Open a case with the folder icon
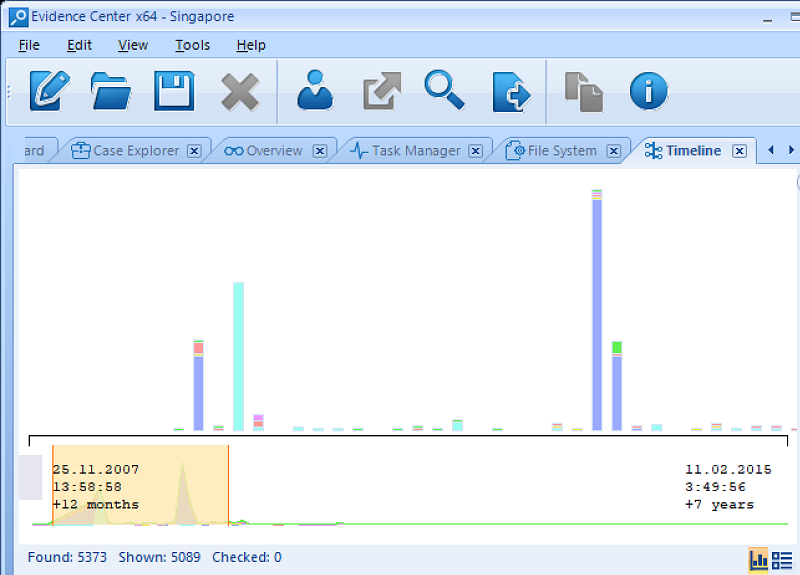Viewport: 800px width, 575px height. point(111,91)
